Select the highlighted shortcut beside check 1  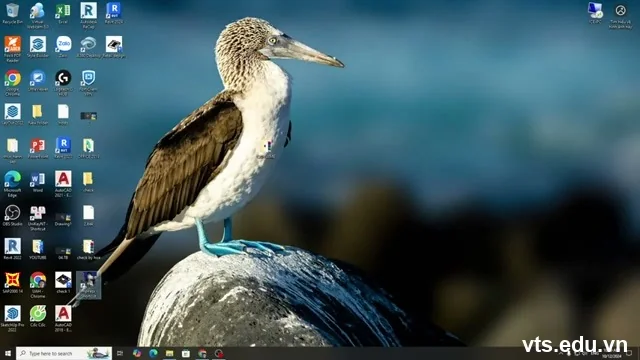click(x=89, y=285)
